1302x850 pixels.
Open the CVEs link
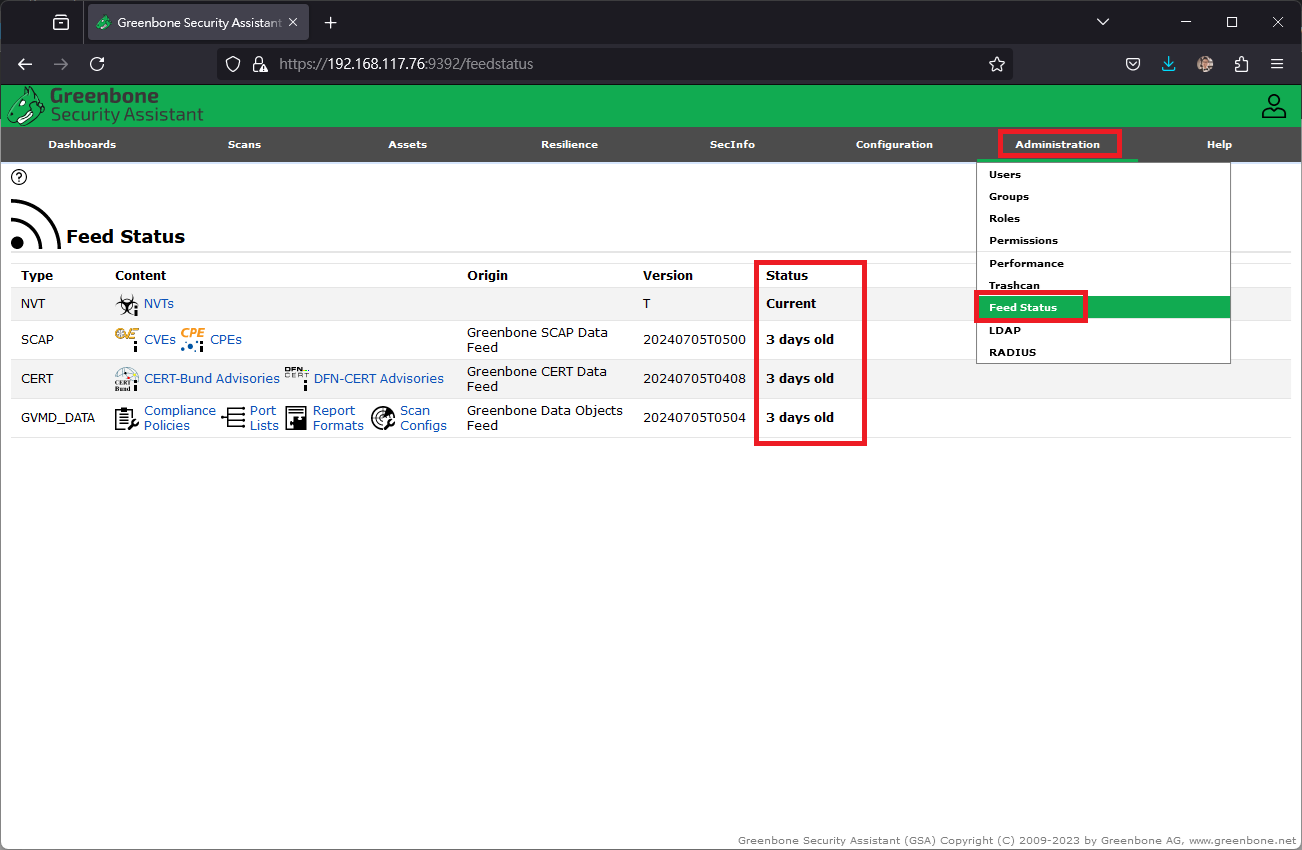tap(160, 340)
